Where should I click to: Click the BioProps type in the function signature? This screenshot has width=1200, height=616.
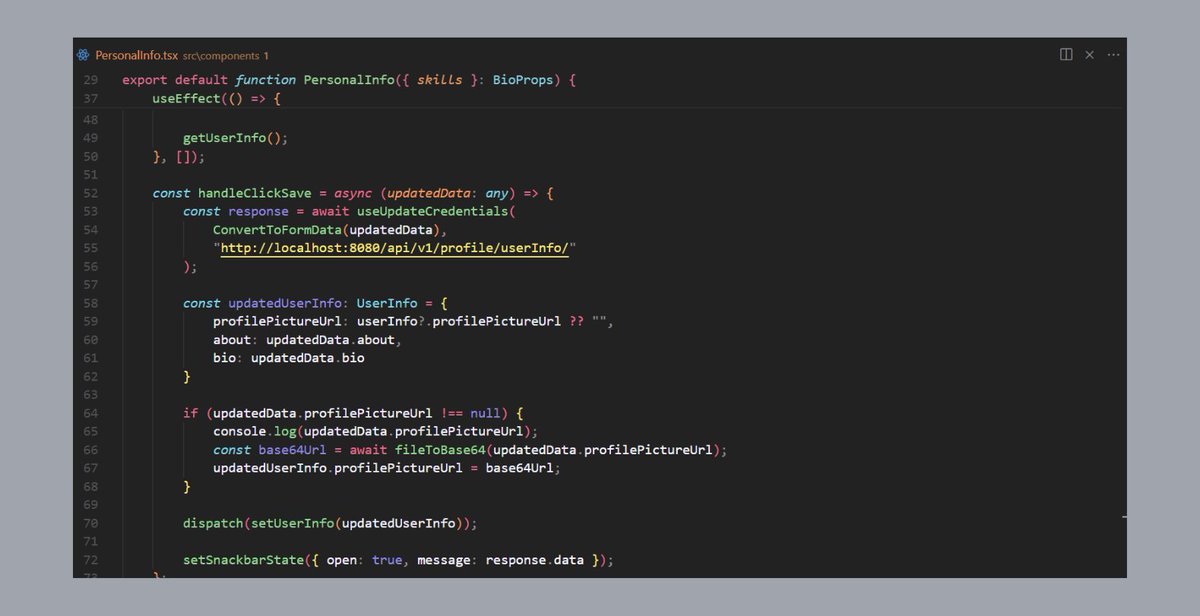point(523,80)
